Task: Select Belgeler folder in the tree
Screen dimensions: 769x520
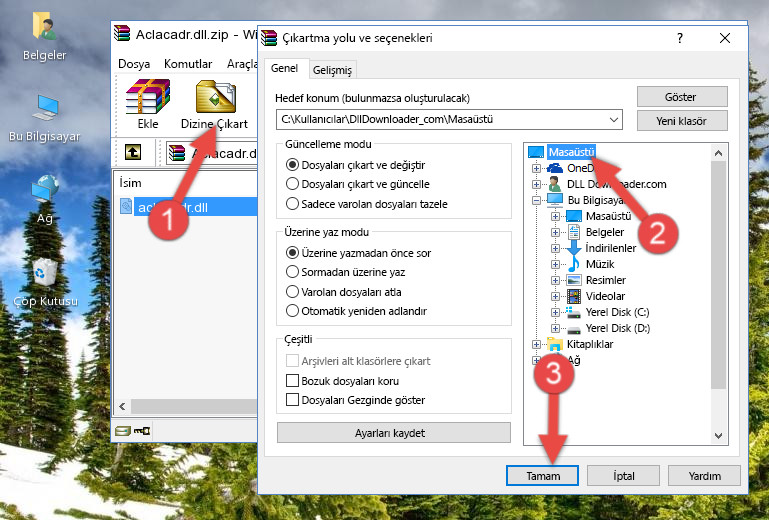Action: click(605, 232)
